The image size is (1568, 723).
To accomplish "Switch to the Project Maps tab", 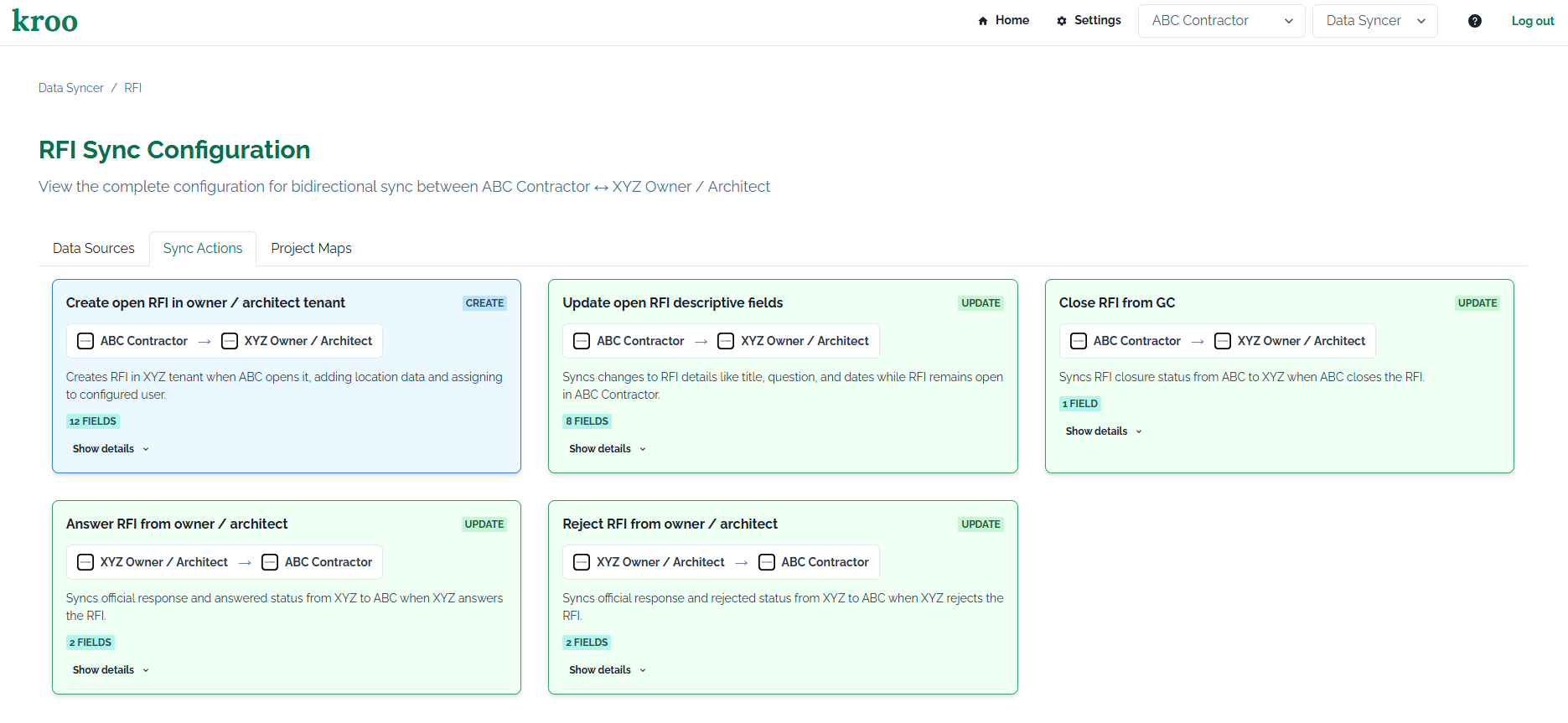I will click(x=311, y=249).
